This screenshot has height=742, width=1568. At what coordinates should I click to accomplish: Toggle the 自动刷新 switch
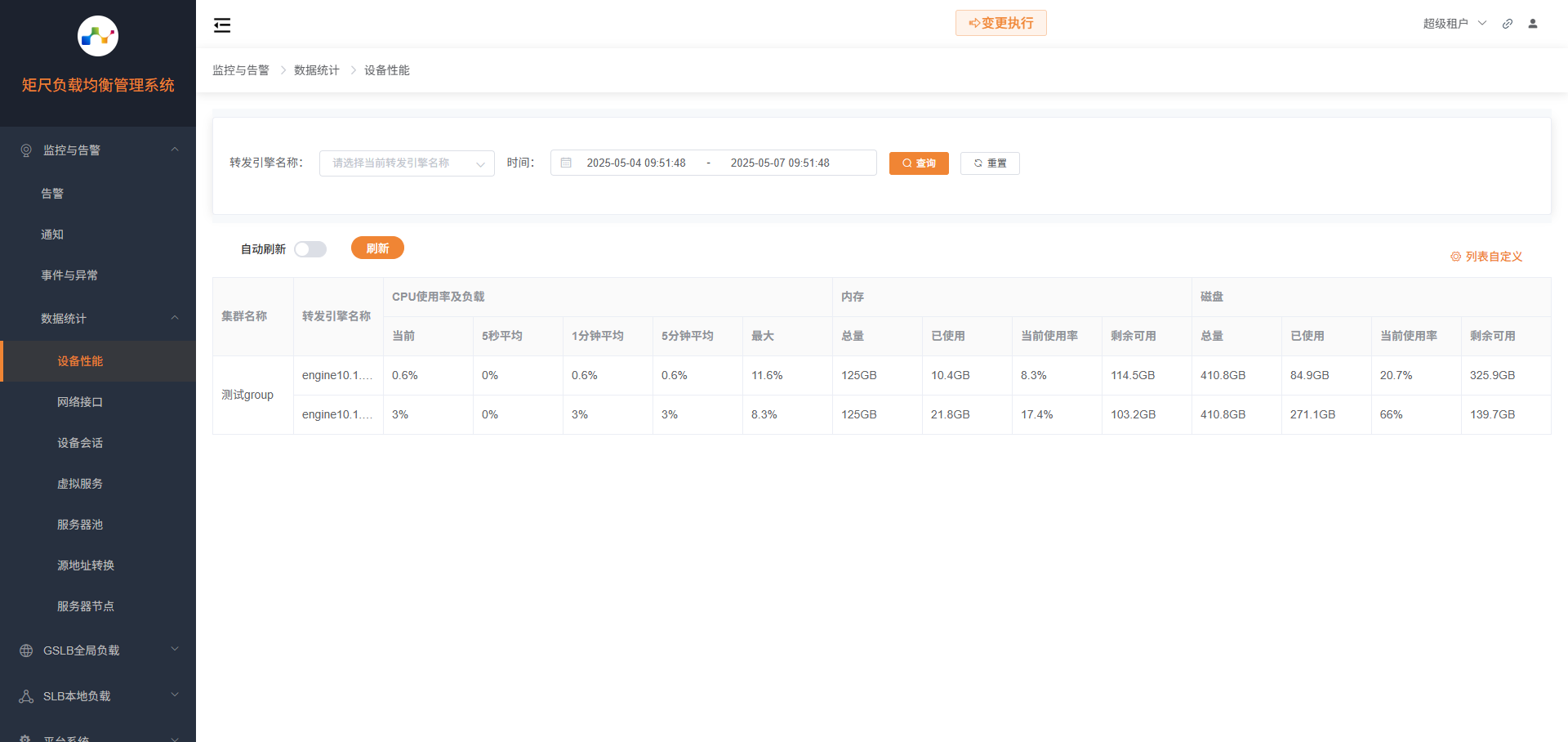point(310,249)
